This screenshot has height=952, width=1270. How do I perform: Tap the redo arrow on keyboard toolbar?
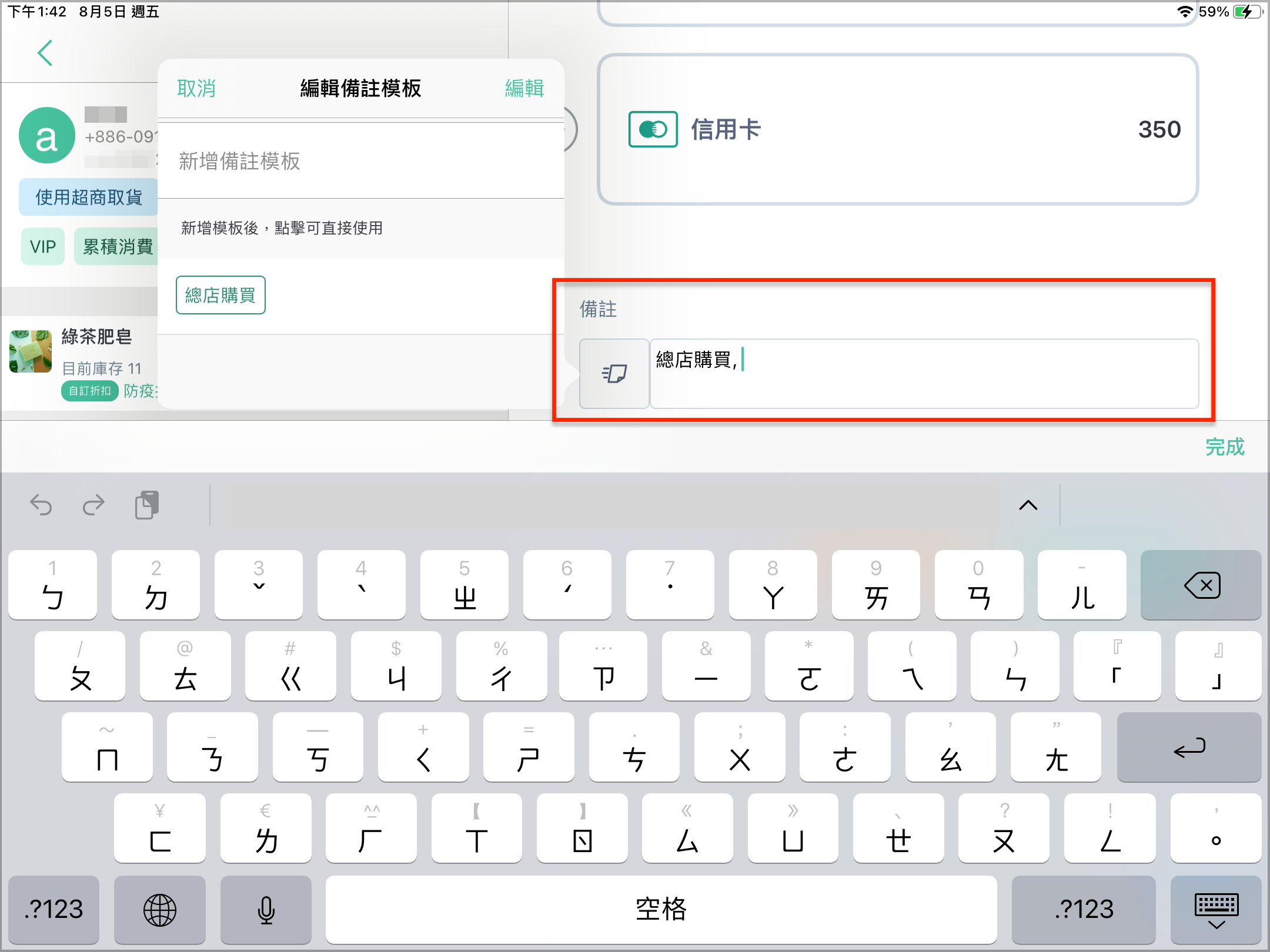(93, 505)
